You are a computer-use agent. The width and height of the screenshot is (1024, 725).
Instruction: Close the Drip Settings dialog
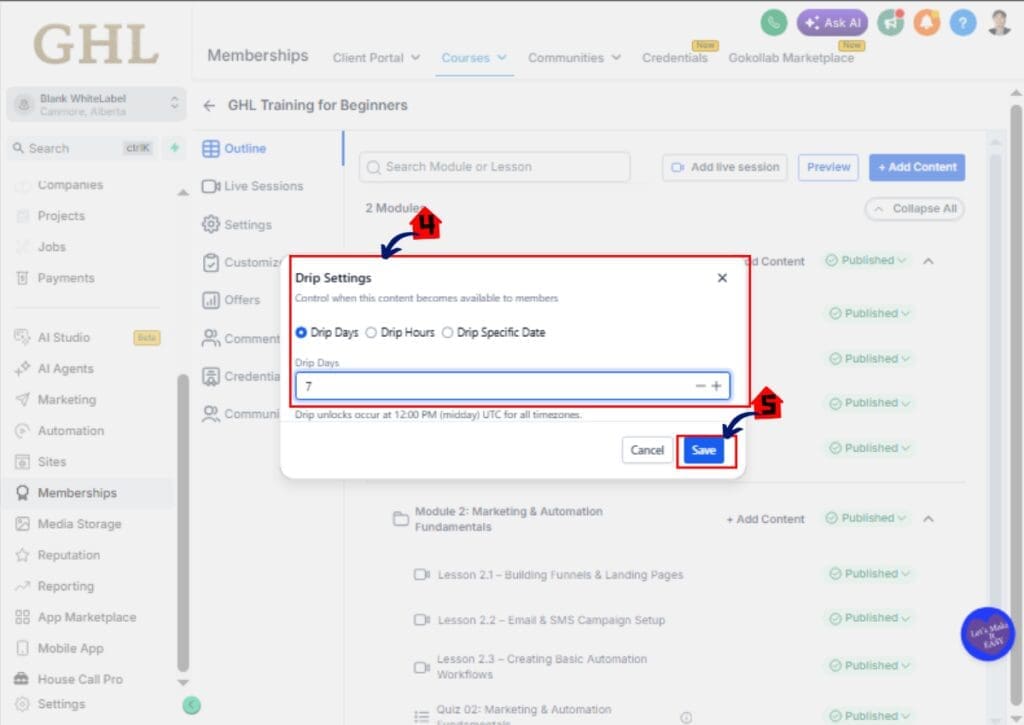click(722, 278)
